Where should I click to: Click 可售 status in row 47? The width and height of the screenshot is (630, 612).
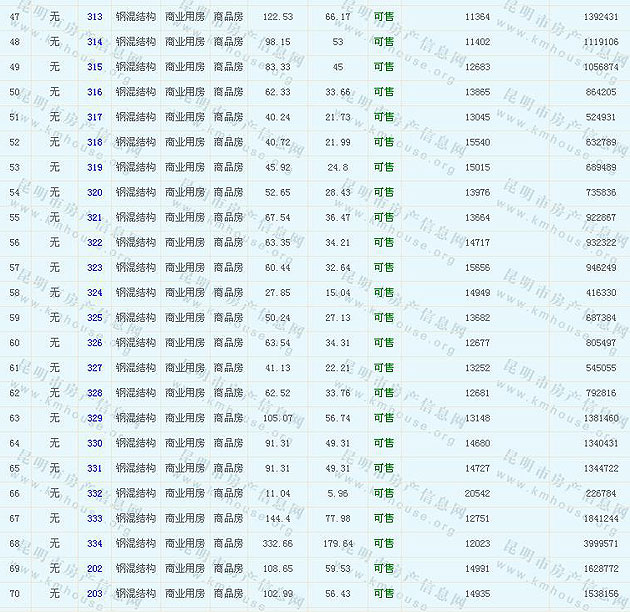[x=383, y=17]
